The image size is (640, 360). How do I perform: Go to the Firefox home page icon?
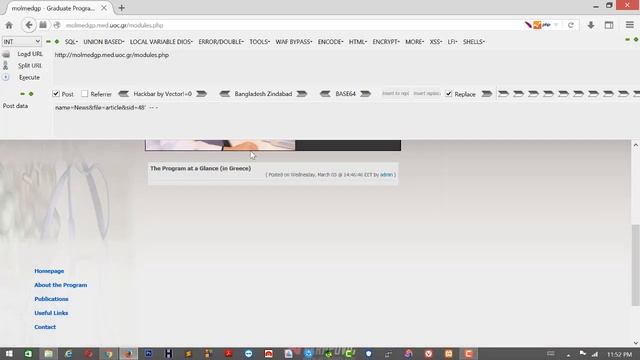(9, 25)
